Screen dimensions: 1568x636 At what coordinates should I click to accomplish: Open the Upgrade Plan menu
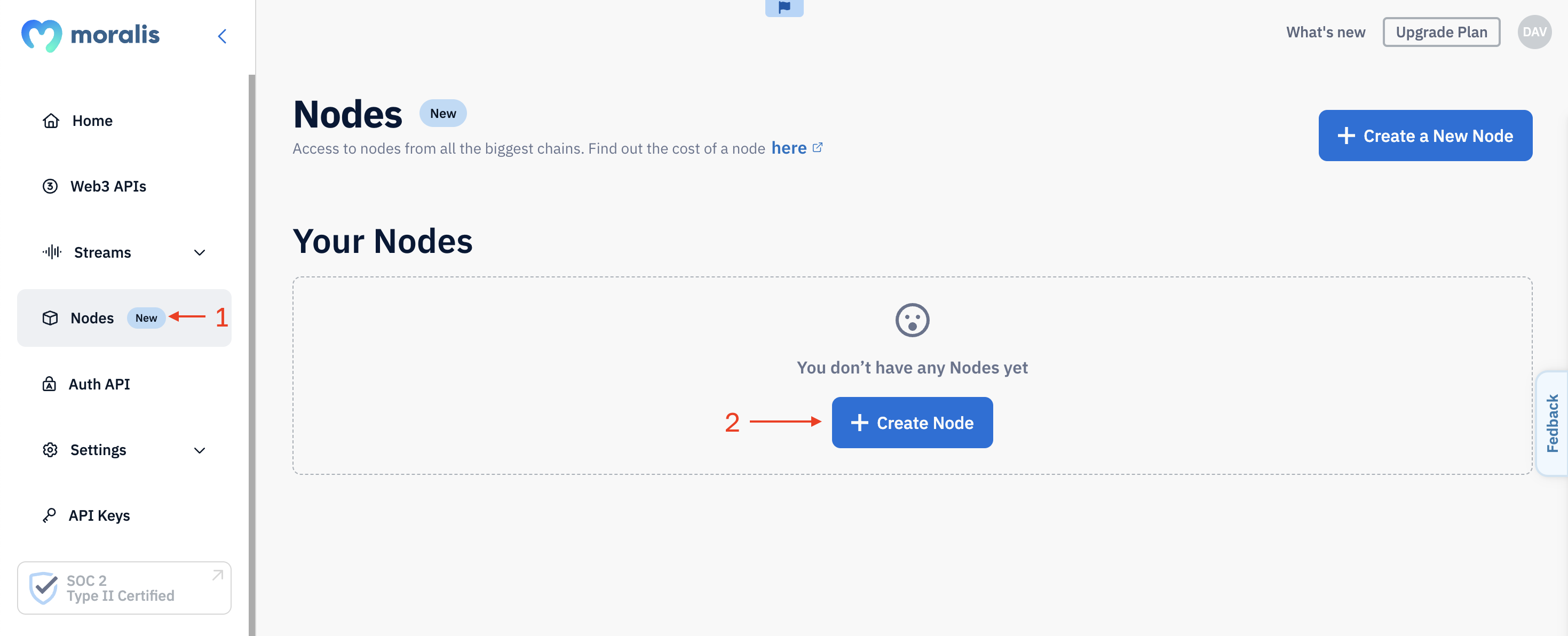point(1442,32)
